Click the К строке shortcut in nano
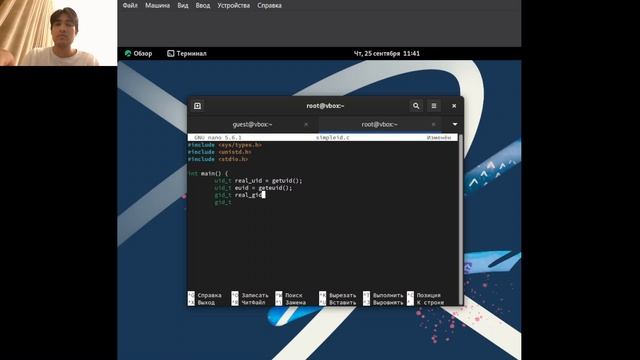The height and width of the screenshot is (360, 640). click(426, 302)
